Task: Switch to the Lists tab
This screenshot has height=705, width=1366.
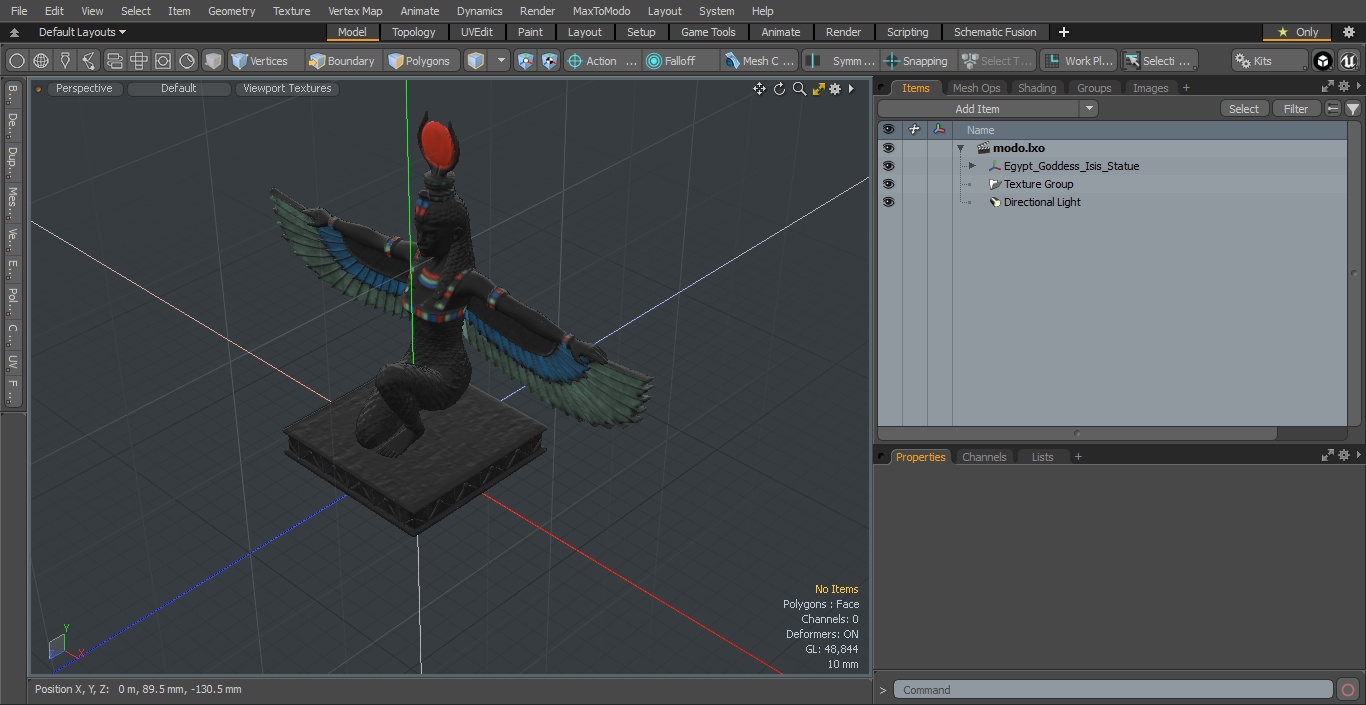Action: pos(1042,457)
